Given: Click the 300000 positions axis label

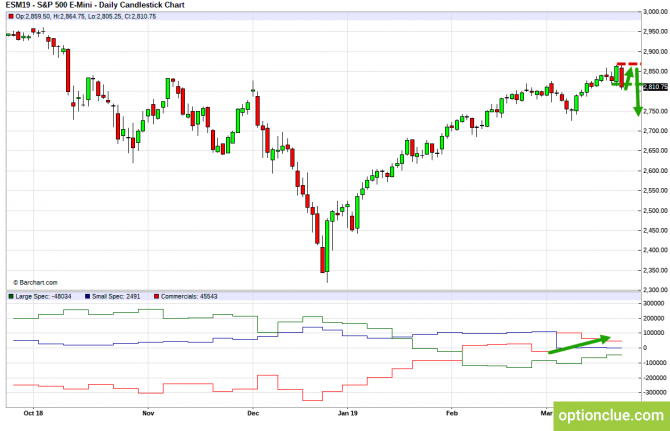Looking at the screenshot, I should [654, 303].
